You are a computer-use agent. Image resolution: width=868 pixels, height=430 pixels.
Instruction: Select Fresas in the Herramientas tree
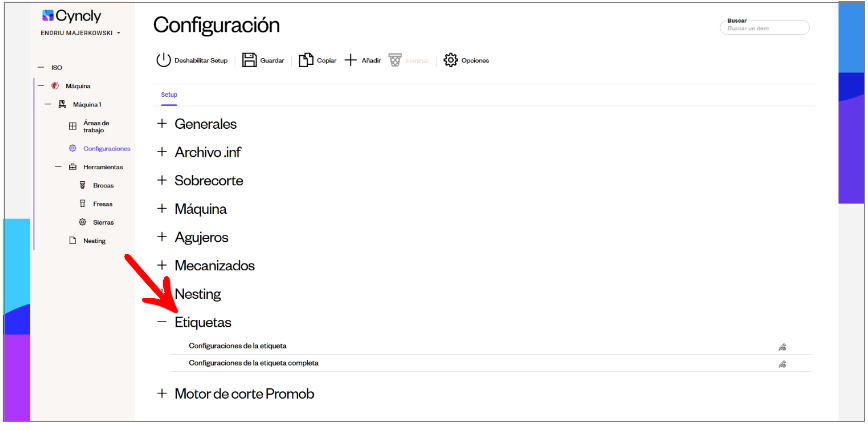point(102,204)
